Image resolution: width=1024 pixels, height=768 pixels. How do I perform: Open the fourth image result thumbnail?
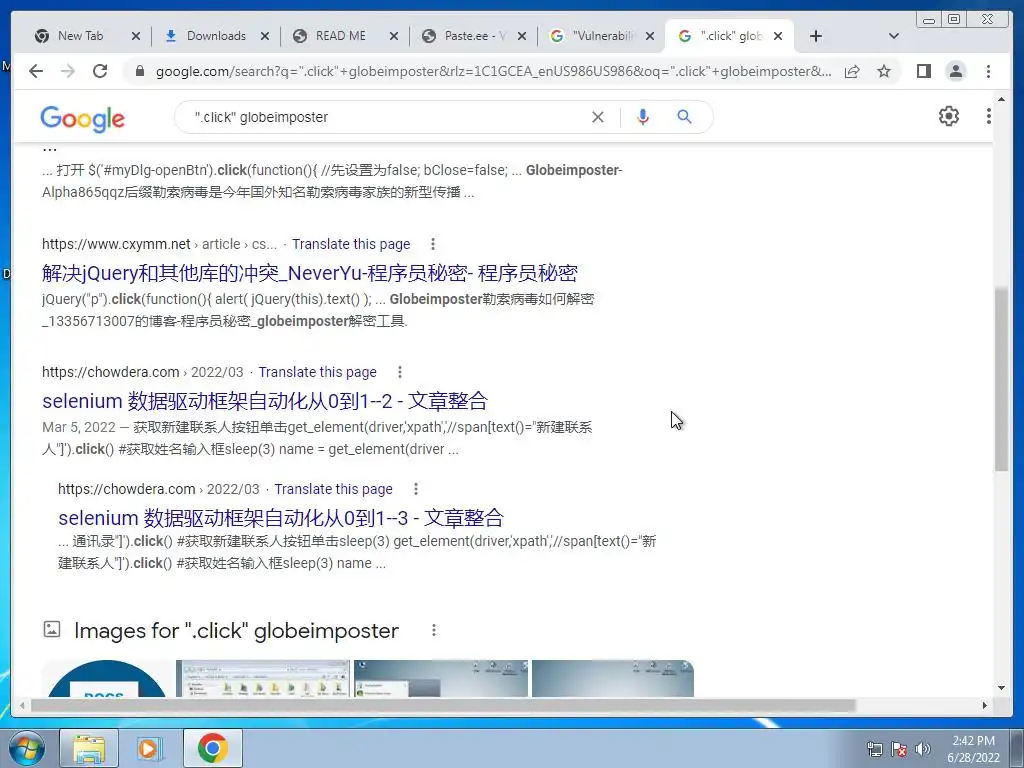click(613, 679)
